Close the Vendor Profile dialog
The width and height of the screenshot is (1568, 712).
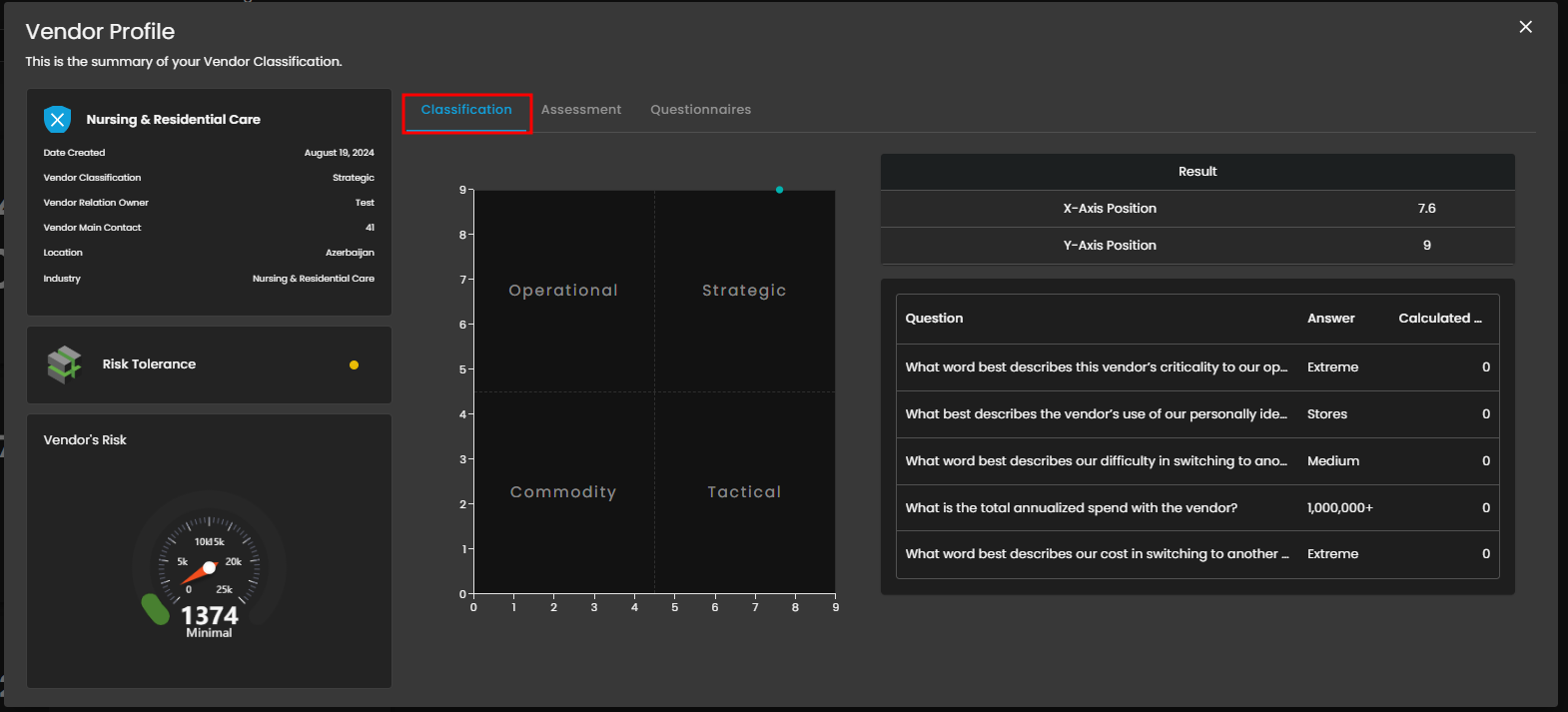(1525, 27)
